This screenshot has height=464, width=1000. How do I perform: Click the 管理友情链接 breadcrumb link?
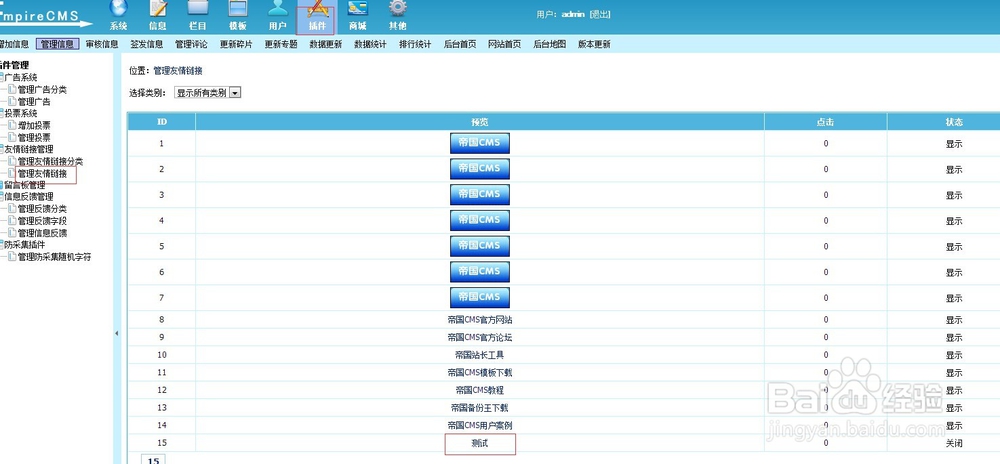[x=178, y=71]
